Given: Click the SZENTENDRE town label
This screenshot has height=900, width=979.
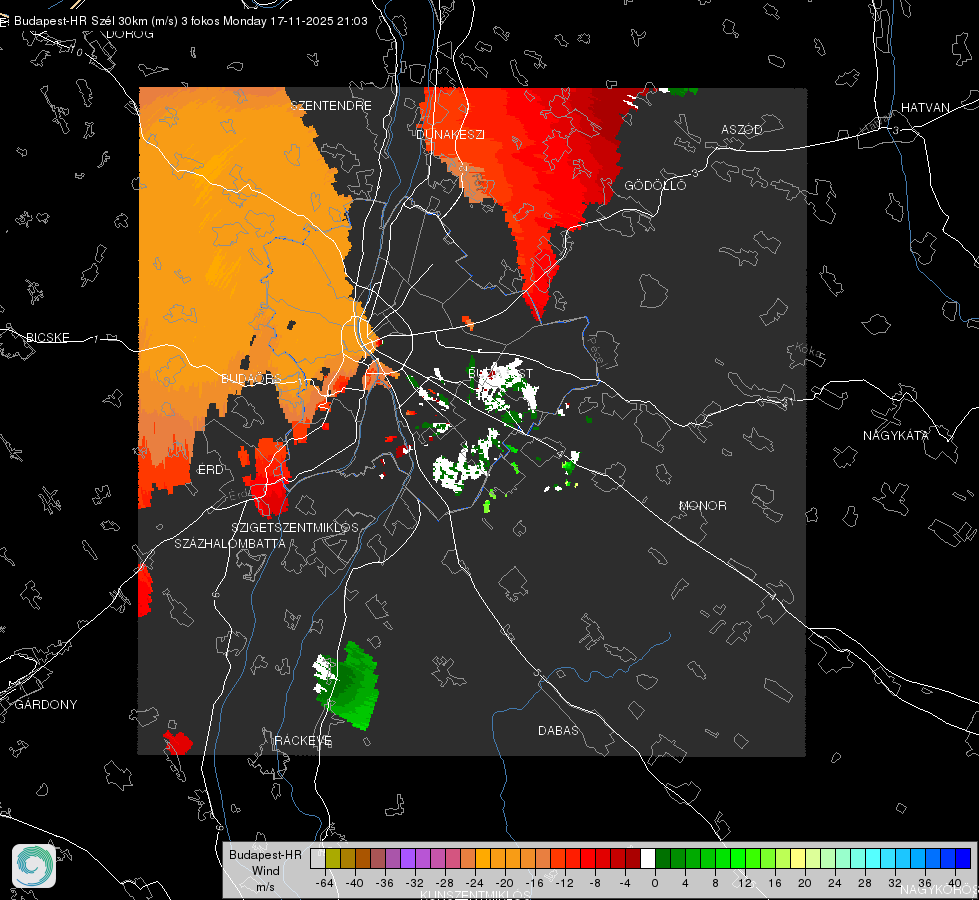Looking at the screenshot, I should click(x=331, y=106).
